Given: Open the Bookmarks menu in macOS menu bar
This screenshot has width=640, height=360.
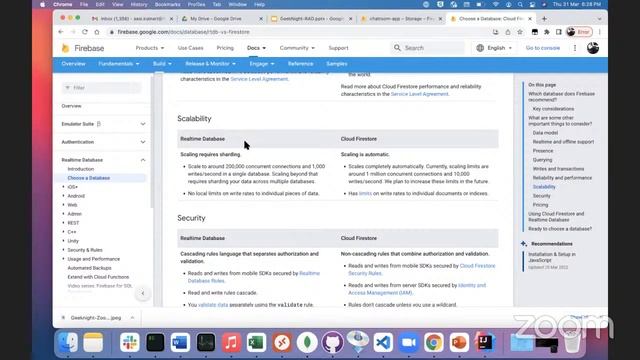Looking at the screenshot, I should coord(167,4).
